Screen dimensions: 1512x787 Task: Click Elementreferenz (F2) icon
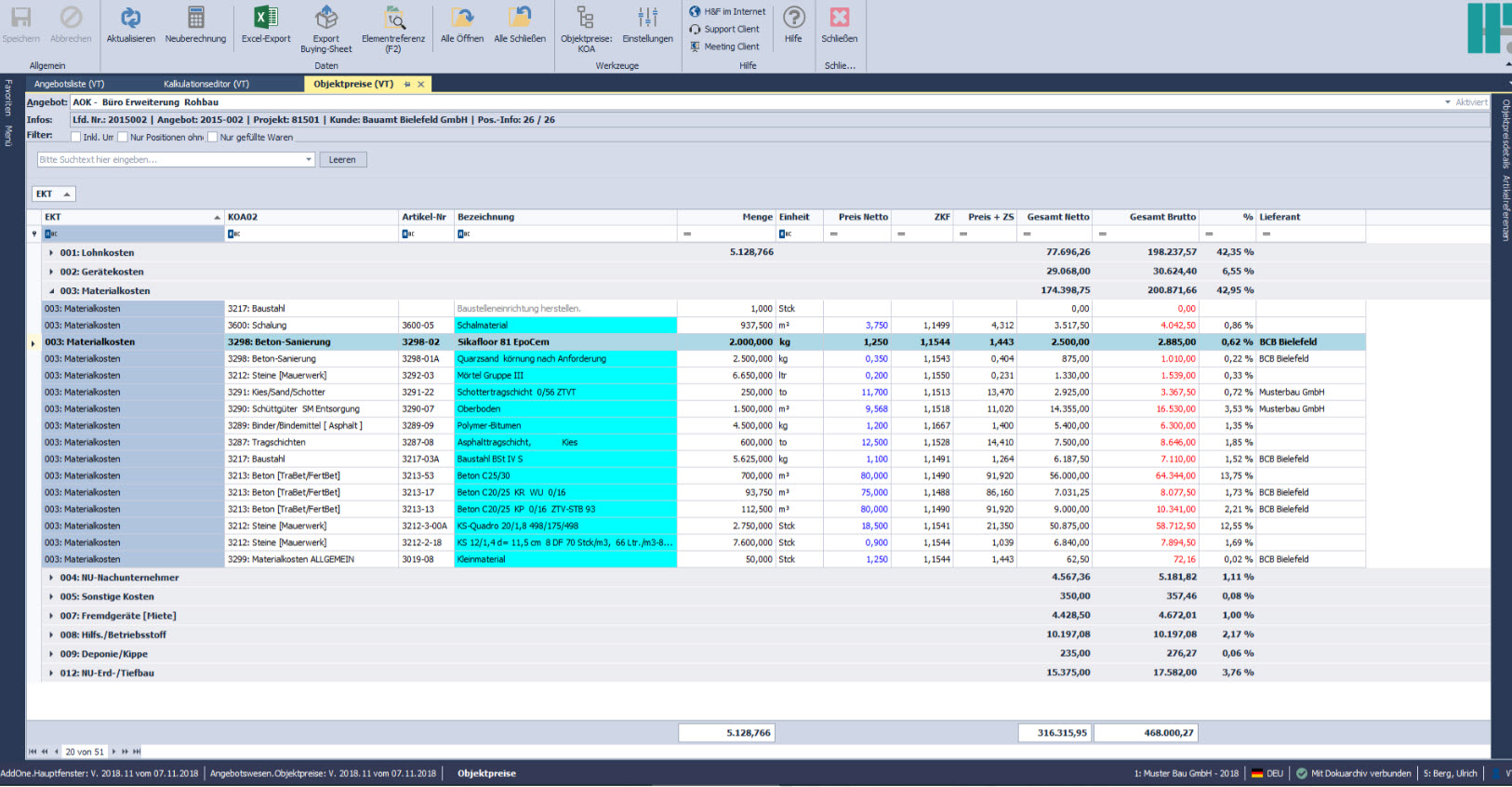pyautogui.click(x=393, y=19)
